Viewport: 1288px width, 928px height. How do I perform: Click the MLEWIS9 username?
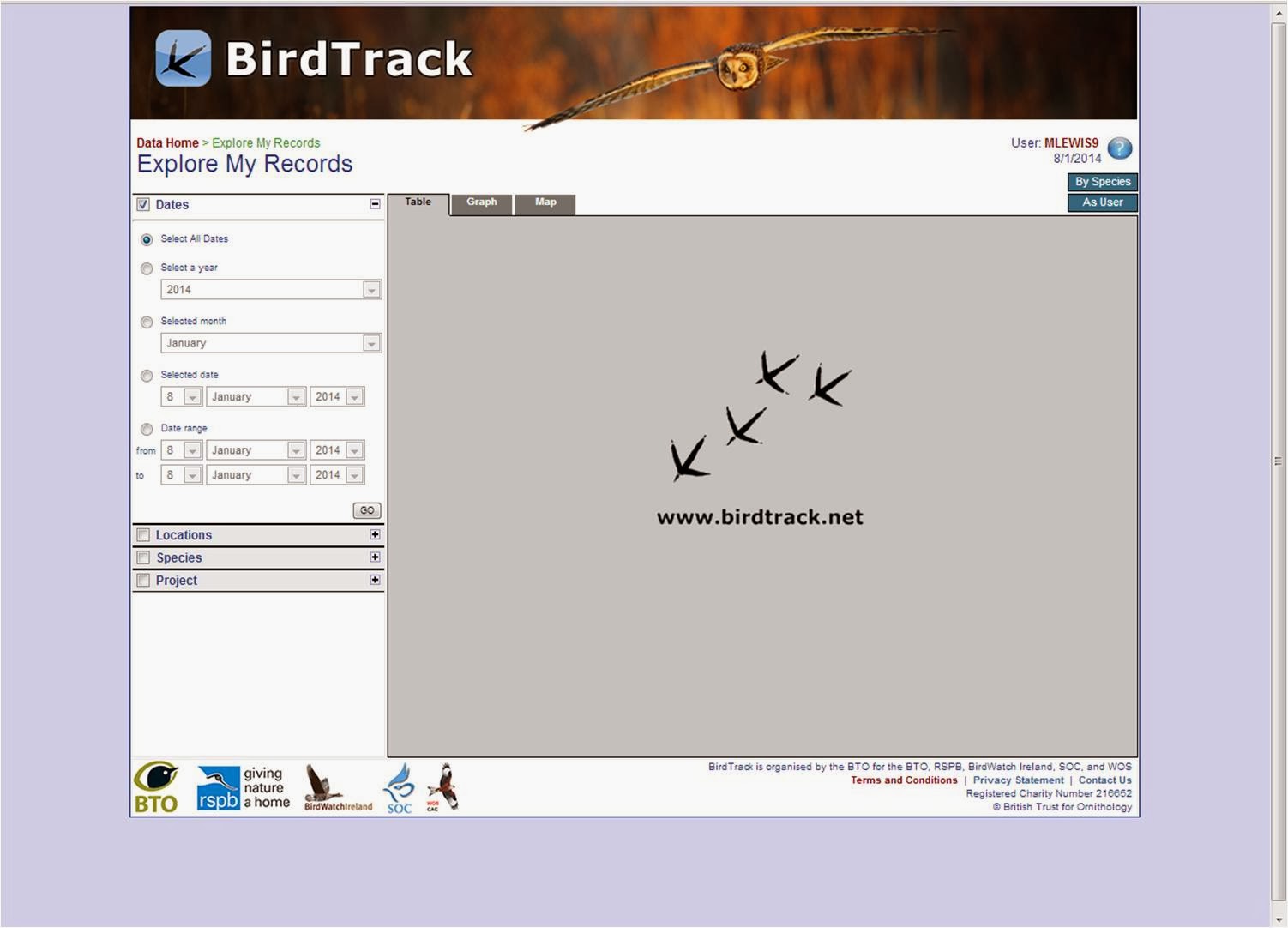(x=1071, y=143)
